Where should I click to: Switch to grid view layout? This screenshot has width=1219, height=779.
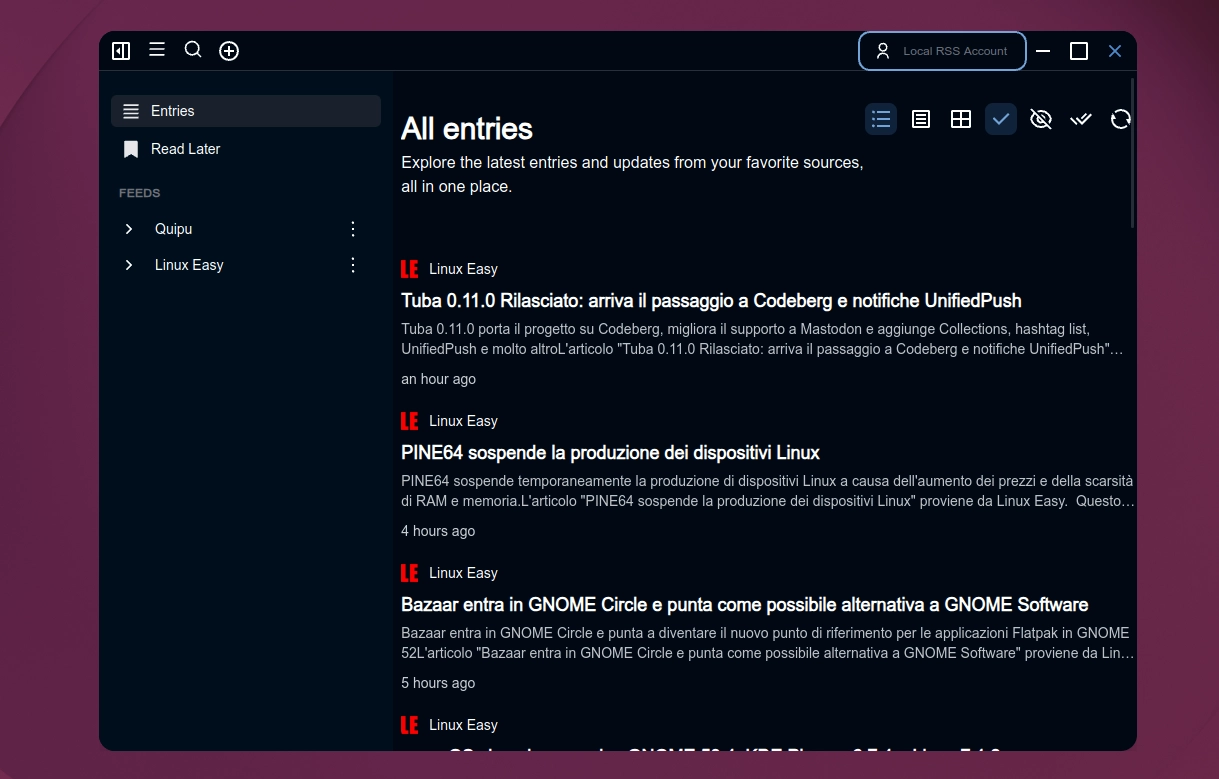961,120
